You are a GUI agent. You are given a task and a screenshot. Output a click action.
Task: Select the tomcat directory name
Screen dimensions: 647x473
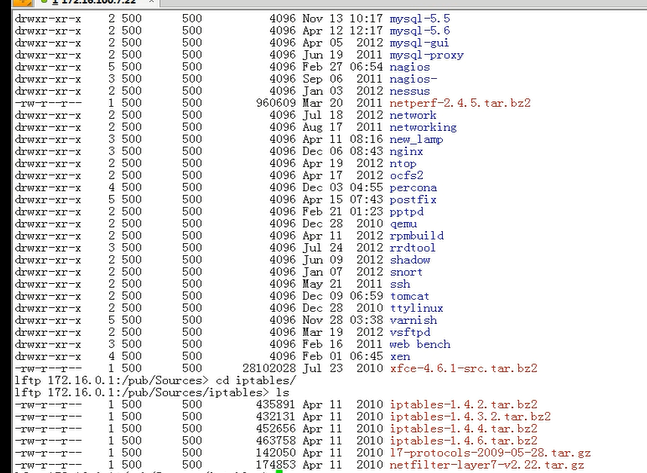(409, 296)
